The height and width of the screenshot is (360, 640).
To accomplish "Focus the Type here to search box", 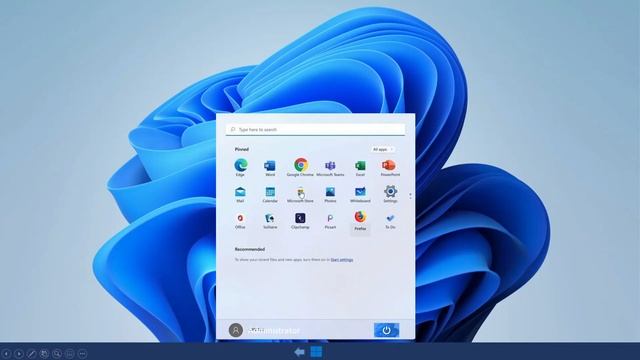I will (315, 129).
